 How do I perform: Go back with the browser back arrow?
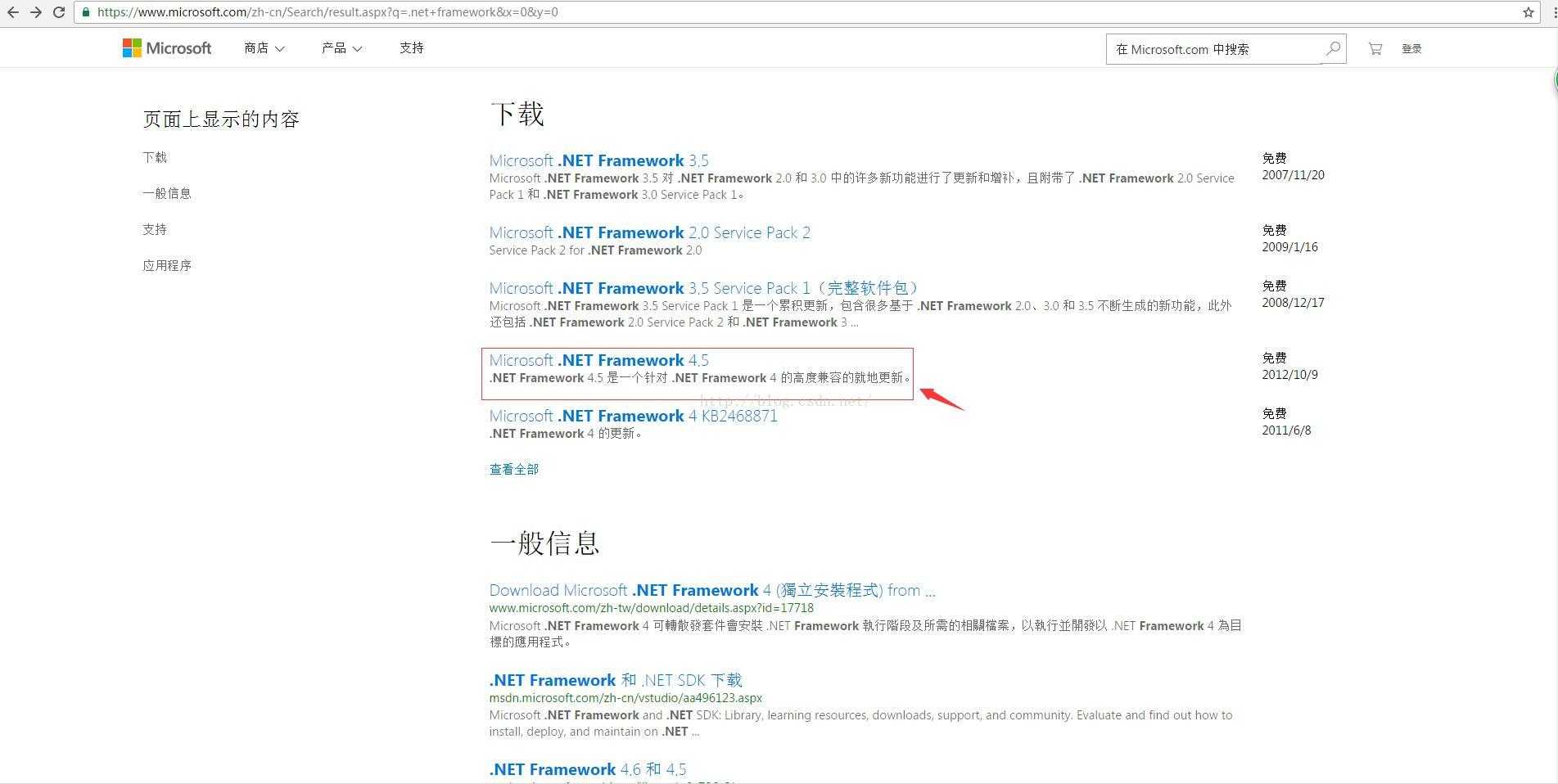coord(12,12)
